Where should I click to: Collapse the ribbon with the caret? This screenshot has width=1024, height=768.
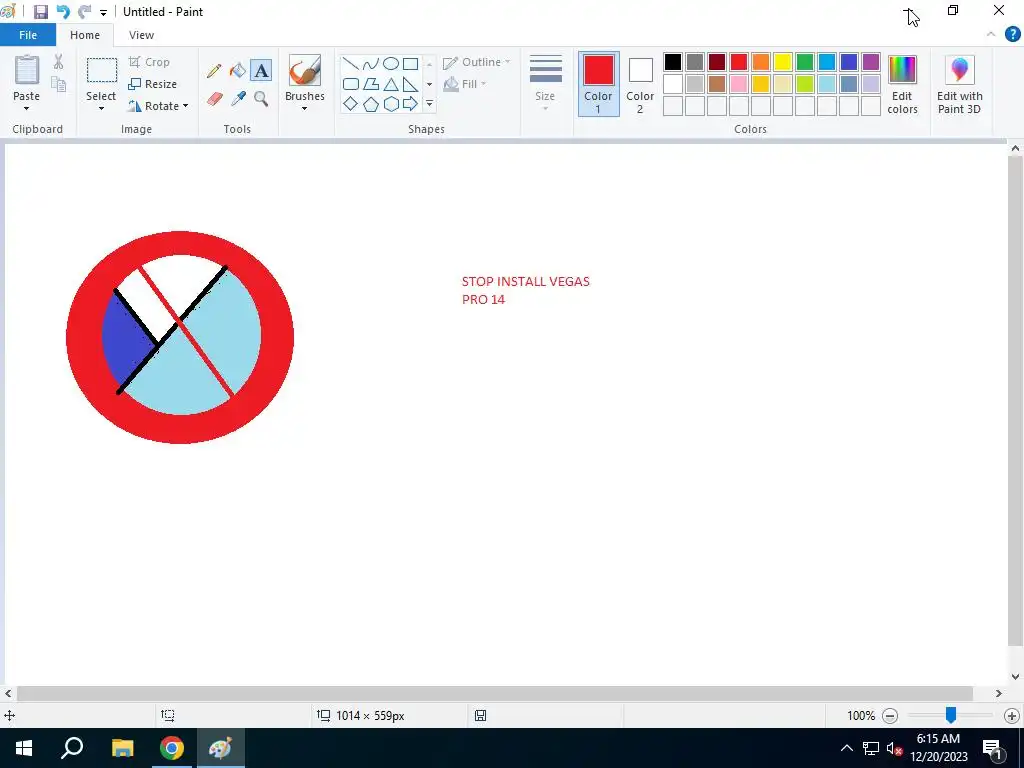coord(991,35)
